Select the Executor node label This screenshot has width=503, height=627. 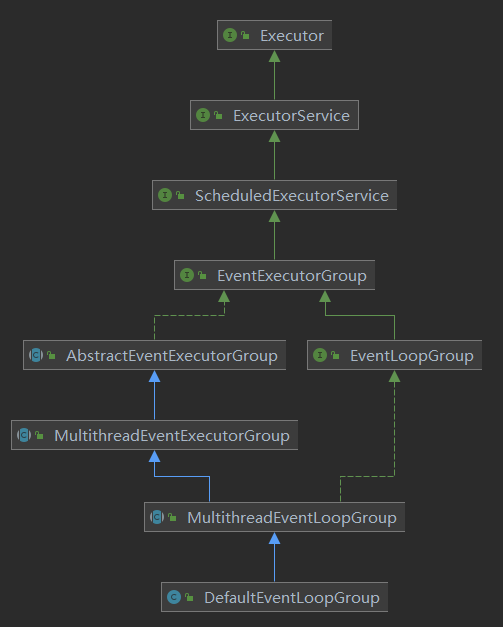tap(292, 36)
